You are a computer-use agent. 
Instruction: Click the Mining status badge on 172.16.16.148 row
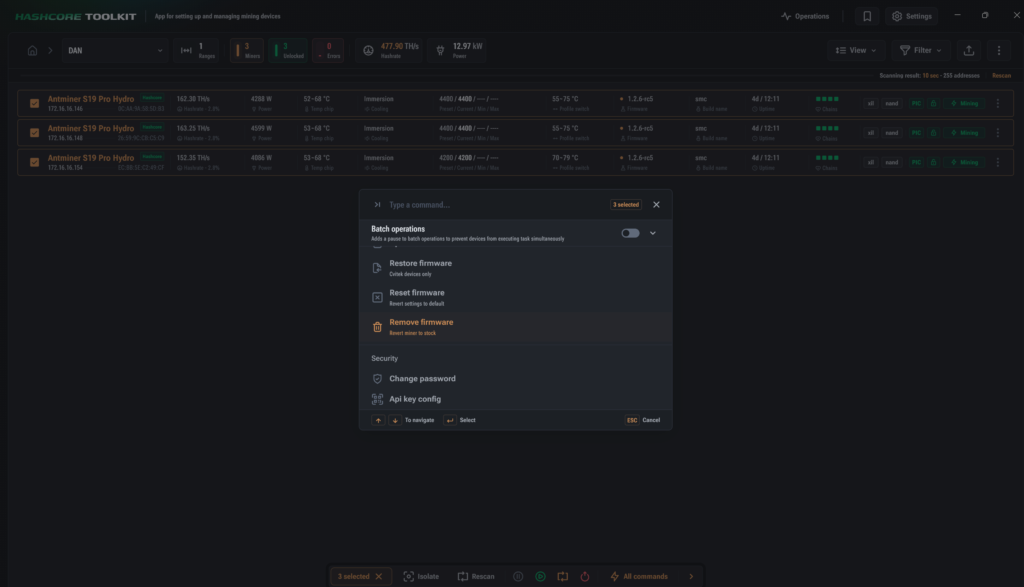(964, 133)
